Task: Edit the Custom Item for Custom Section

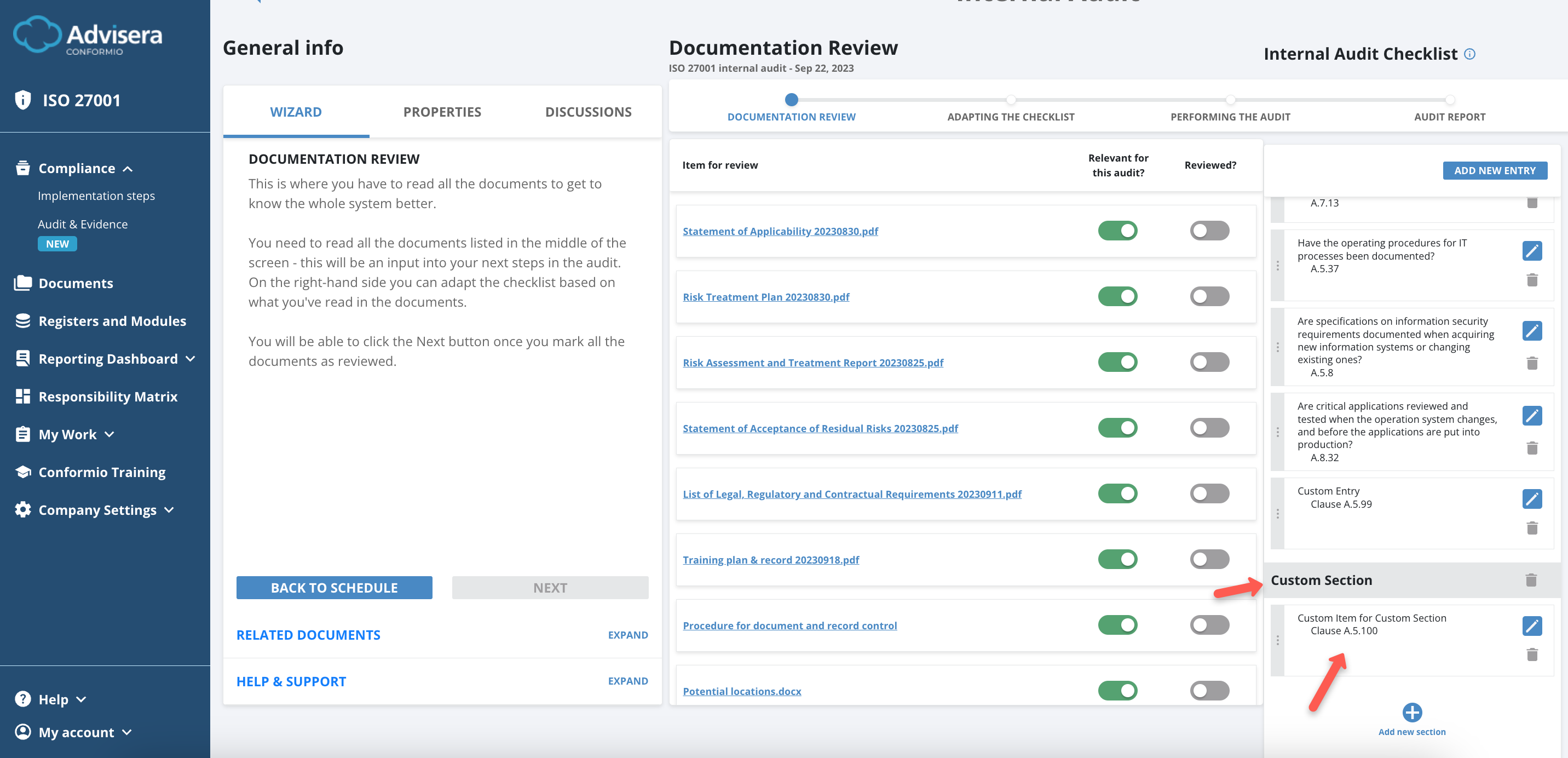Action: (x=1531, y=625)
